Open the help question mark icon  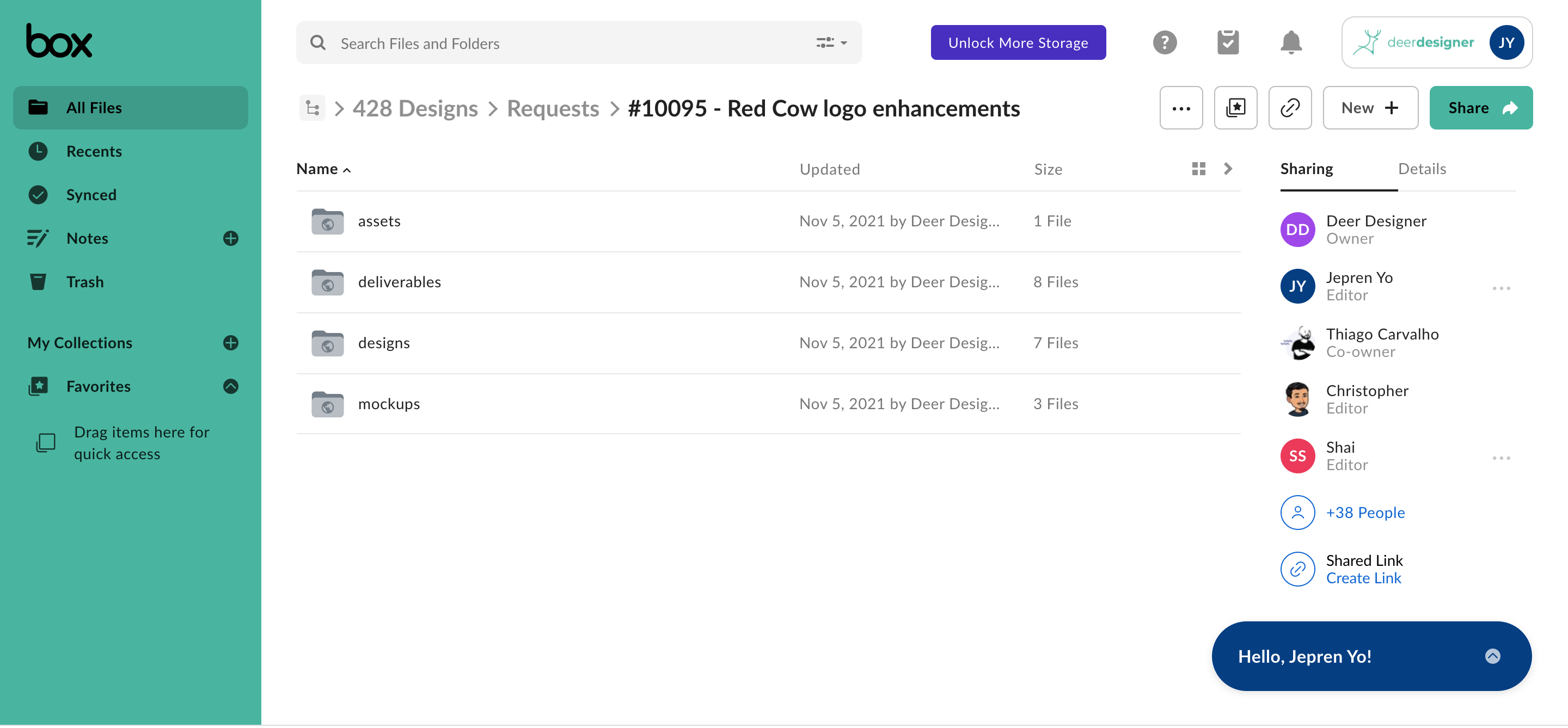(1164, 42)
